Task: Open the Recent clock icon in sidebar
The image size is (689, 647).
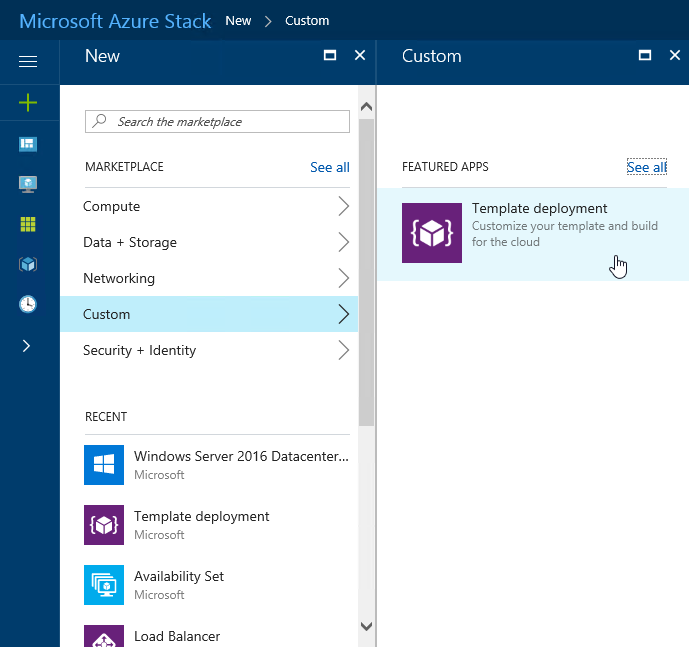Action: click(28, 304)
